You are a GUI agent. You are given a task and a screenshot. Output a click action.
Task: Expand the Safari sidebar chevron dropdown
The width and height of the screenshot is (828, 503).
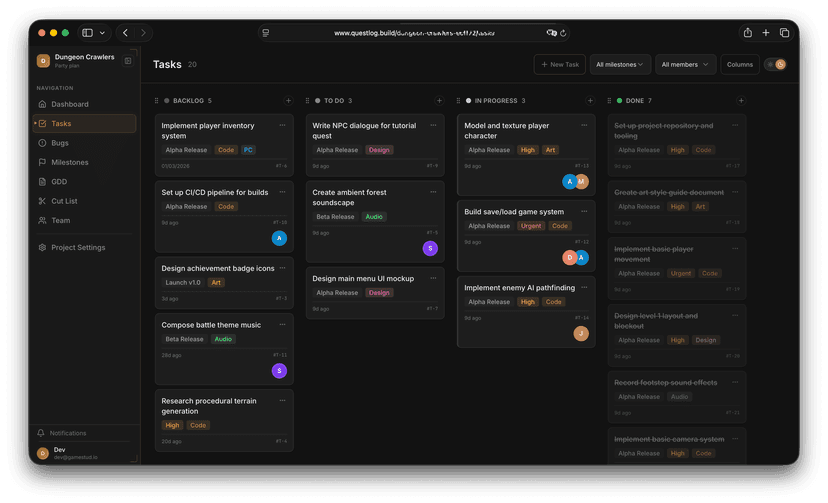point(102,33)
